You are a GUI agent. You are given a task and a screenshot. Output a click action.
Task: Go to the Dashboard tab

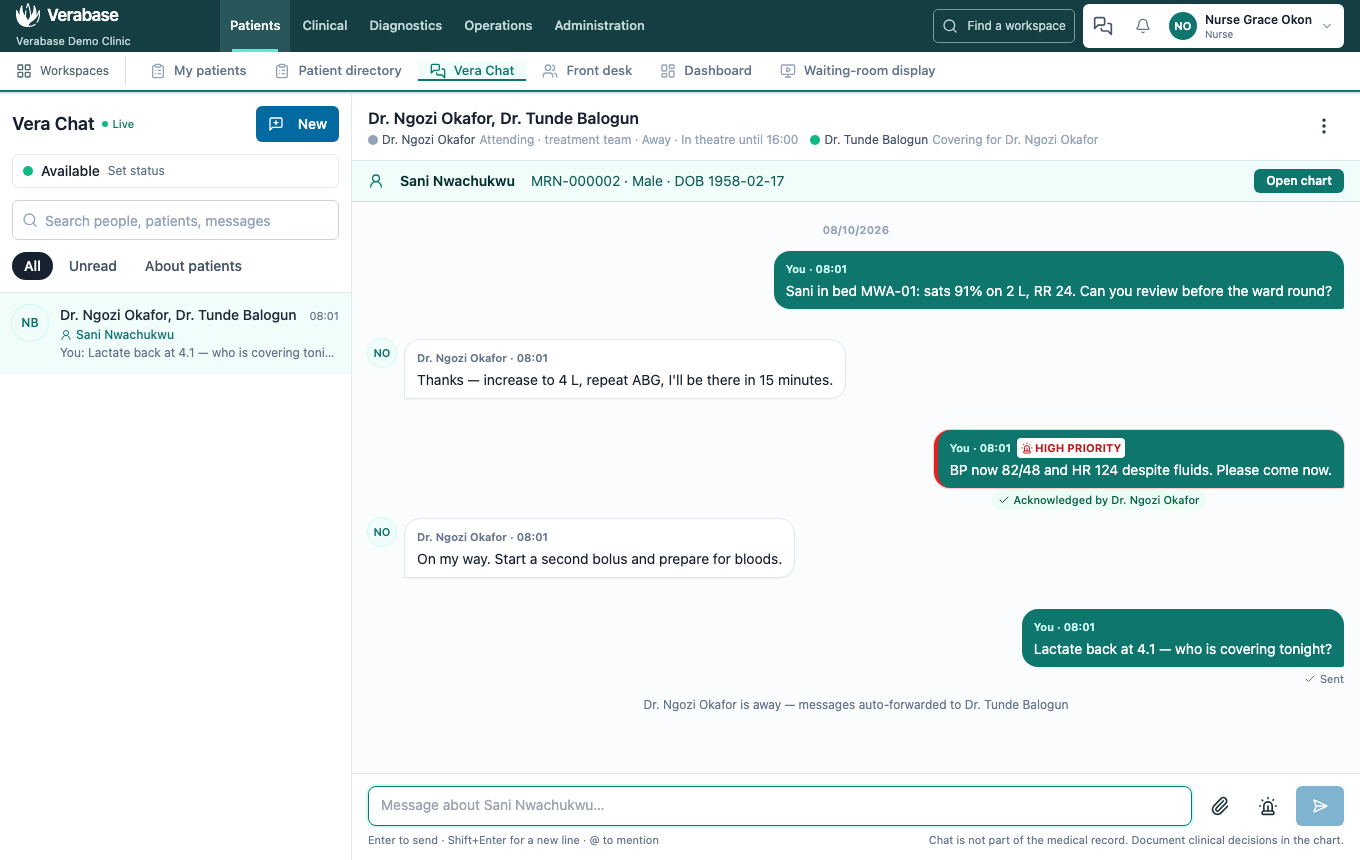pyautogui.click(x=706, y=71)
